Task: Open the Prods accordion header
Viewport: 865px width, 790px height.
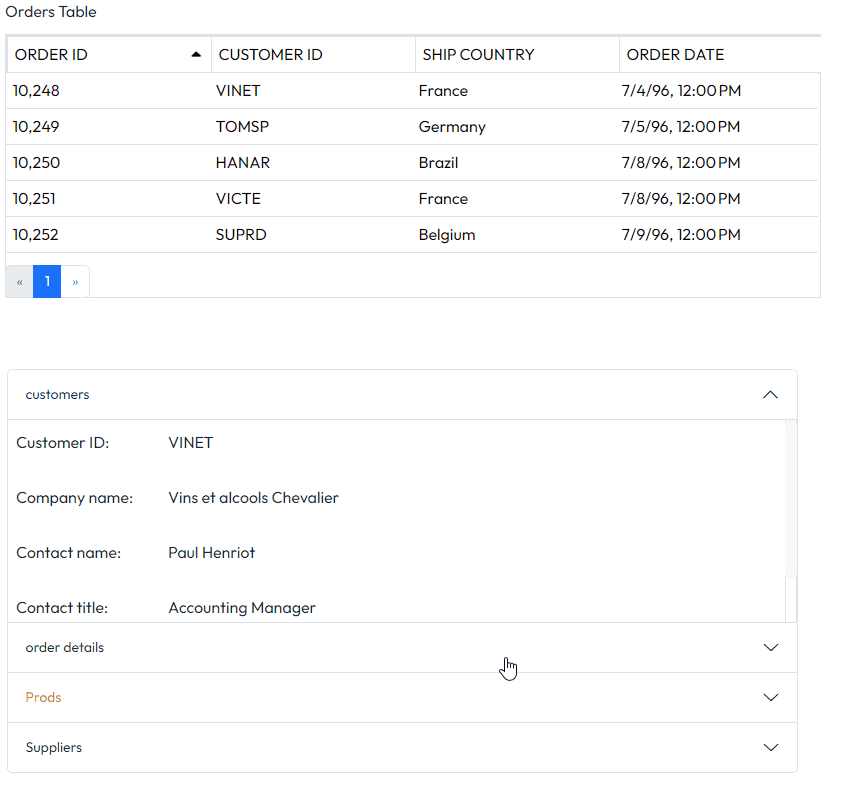Action: tap(402, 697)
